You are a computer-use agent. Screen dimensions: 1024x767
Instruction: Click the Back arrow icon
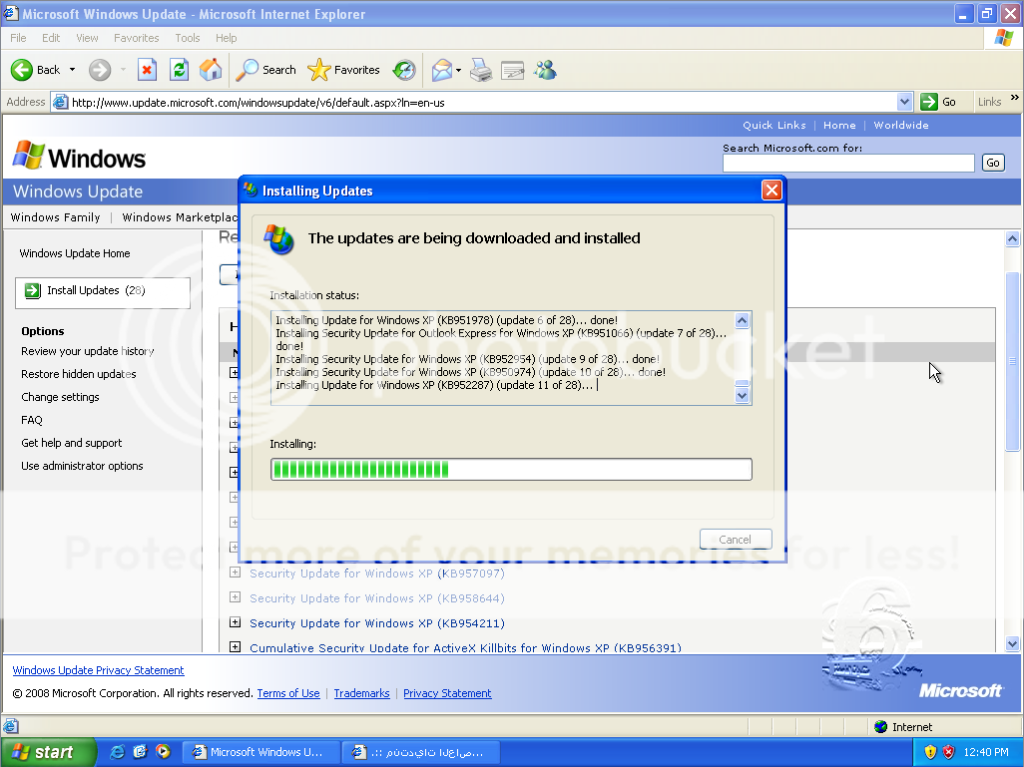point(22,70)
